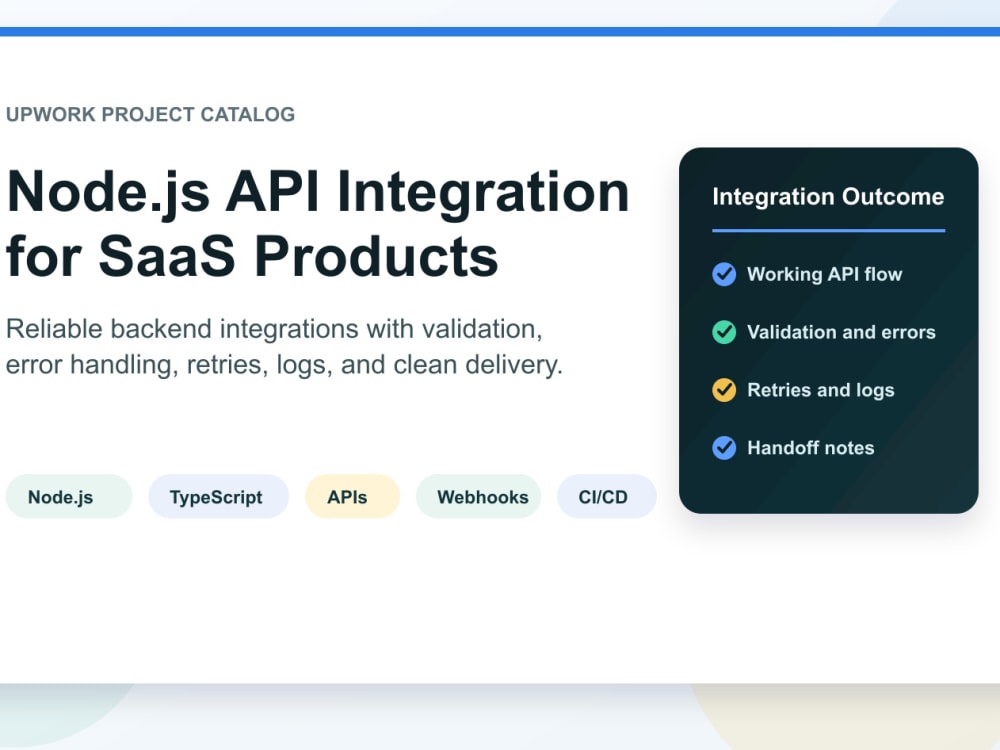
Task: Click the yellow checkmark beside Retries and logs
Action: pos(724,390)
